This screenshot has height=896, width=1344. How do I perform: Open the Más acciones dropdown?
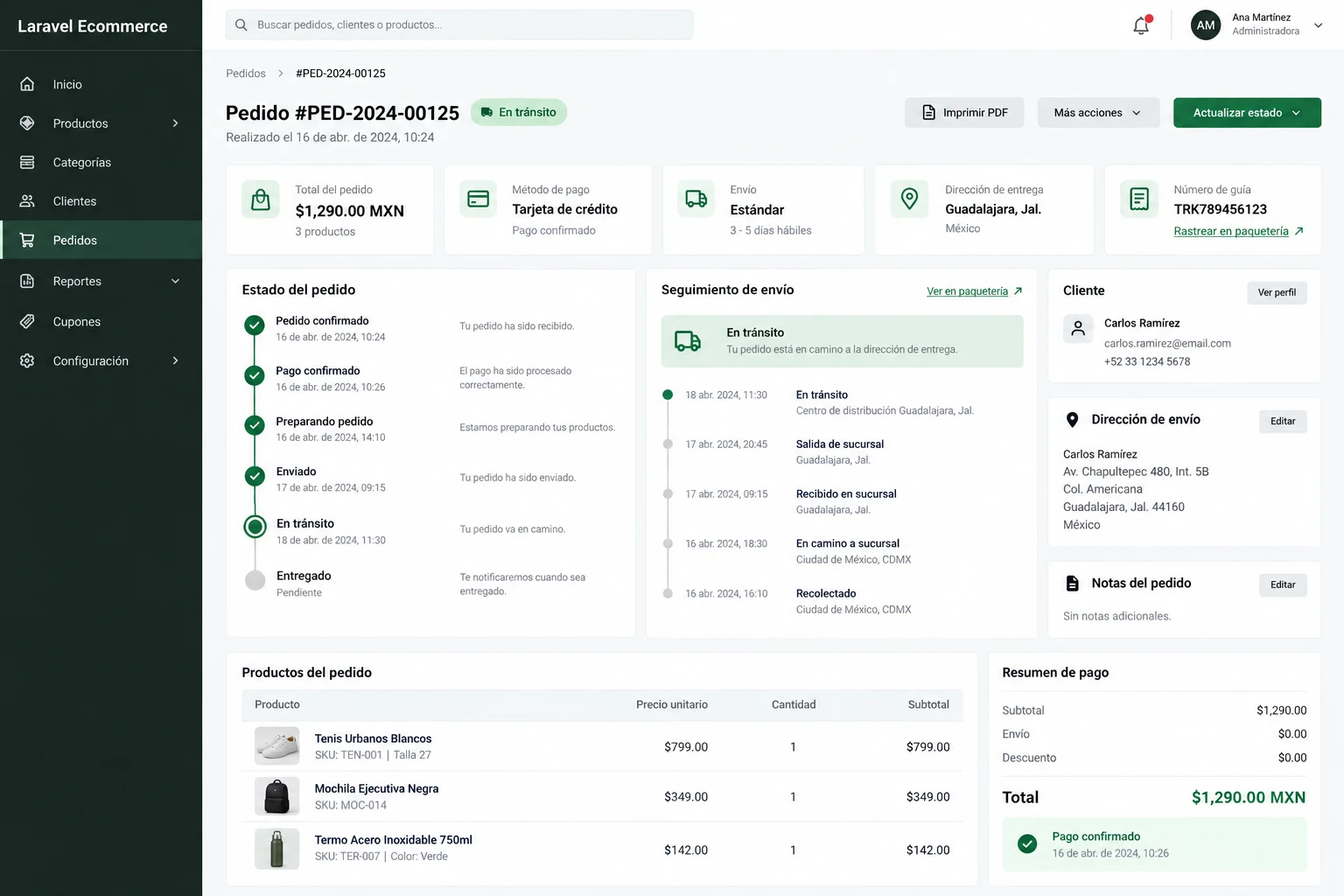[1098, 113]
